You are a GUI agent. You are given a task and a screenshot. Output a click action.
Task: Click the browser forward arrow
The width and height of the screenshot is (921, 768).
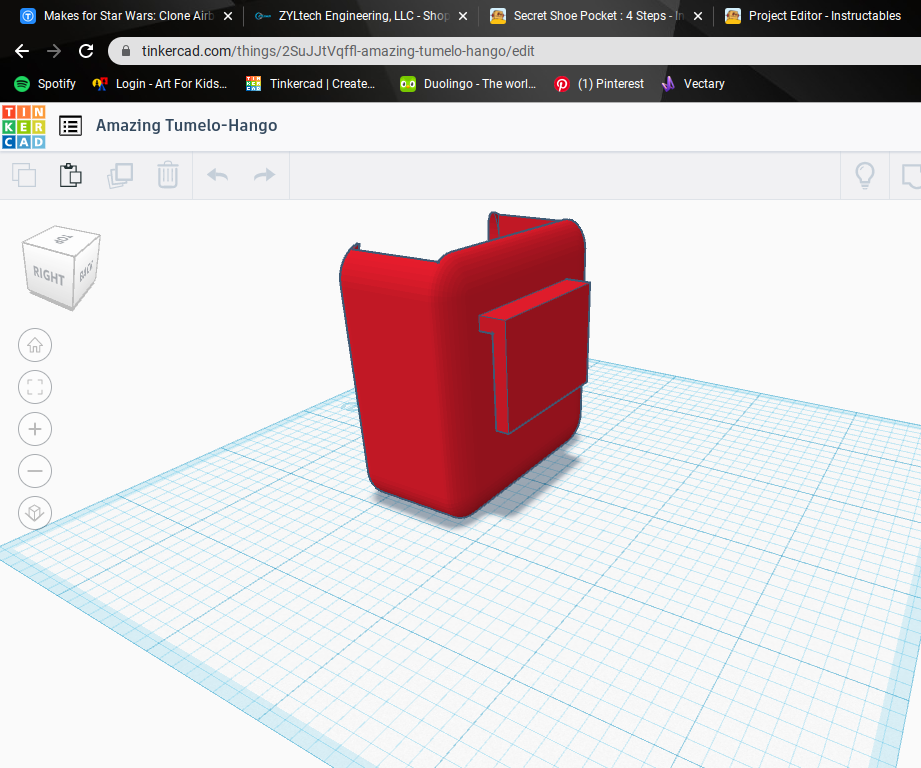pyautogui.click(x=54, y=51)
